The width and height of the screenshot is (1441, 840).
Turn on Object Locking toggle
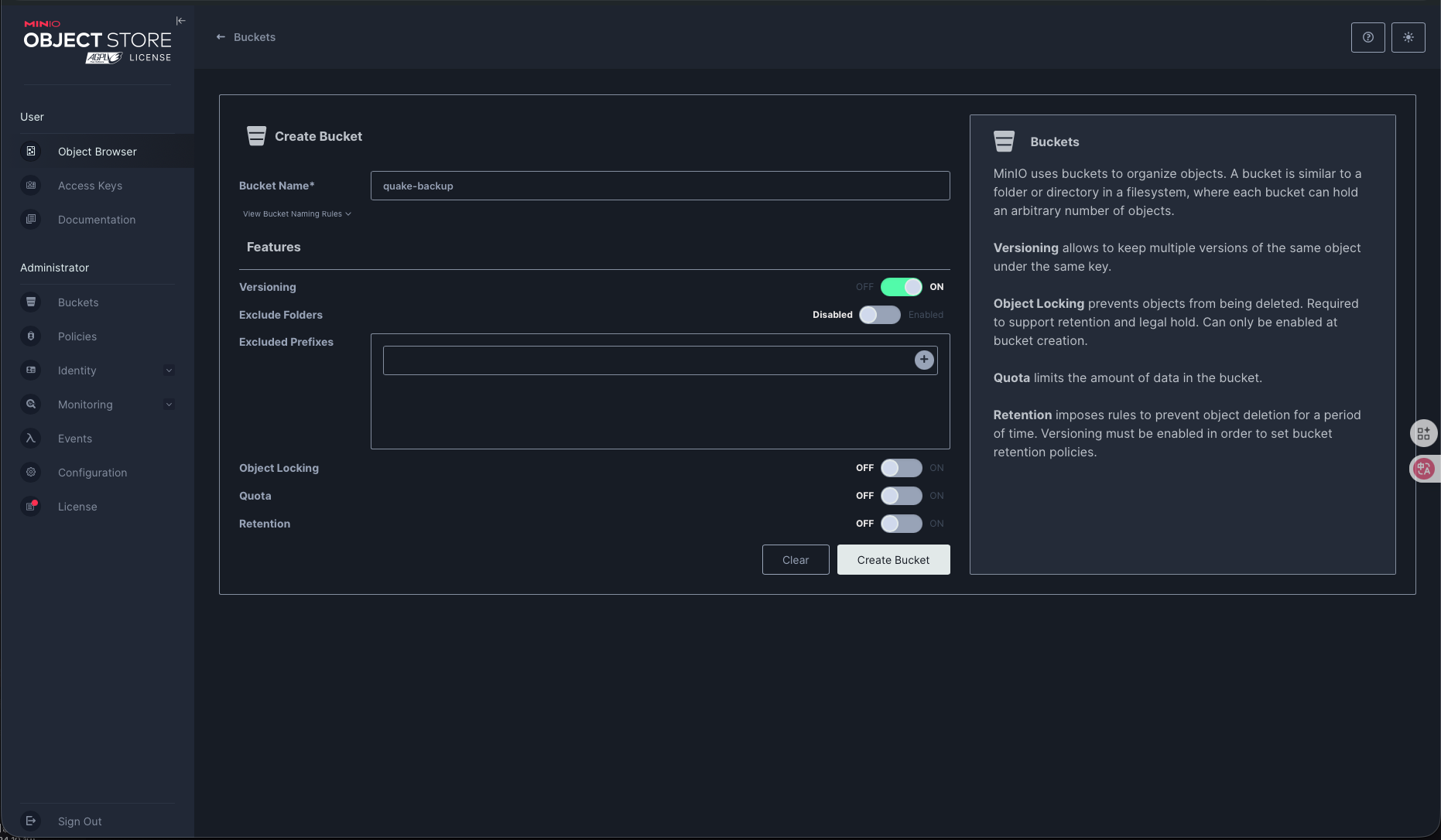click(x=901, y=468)
